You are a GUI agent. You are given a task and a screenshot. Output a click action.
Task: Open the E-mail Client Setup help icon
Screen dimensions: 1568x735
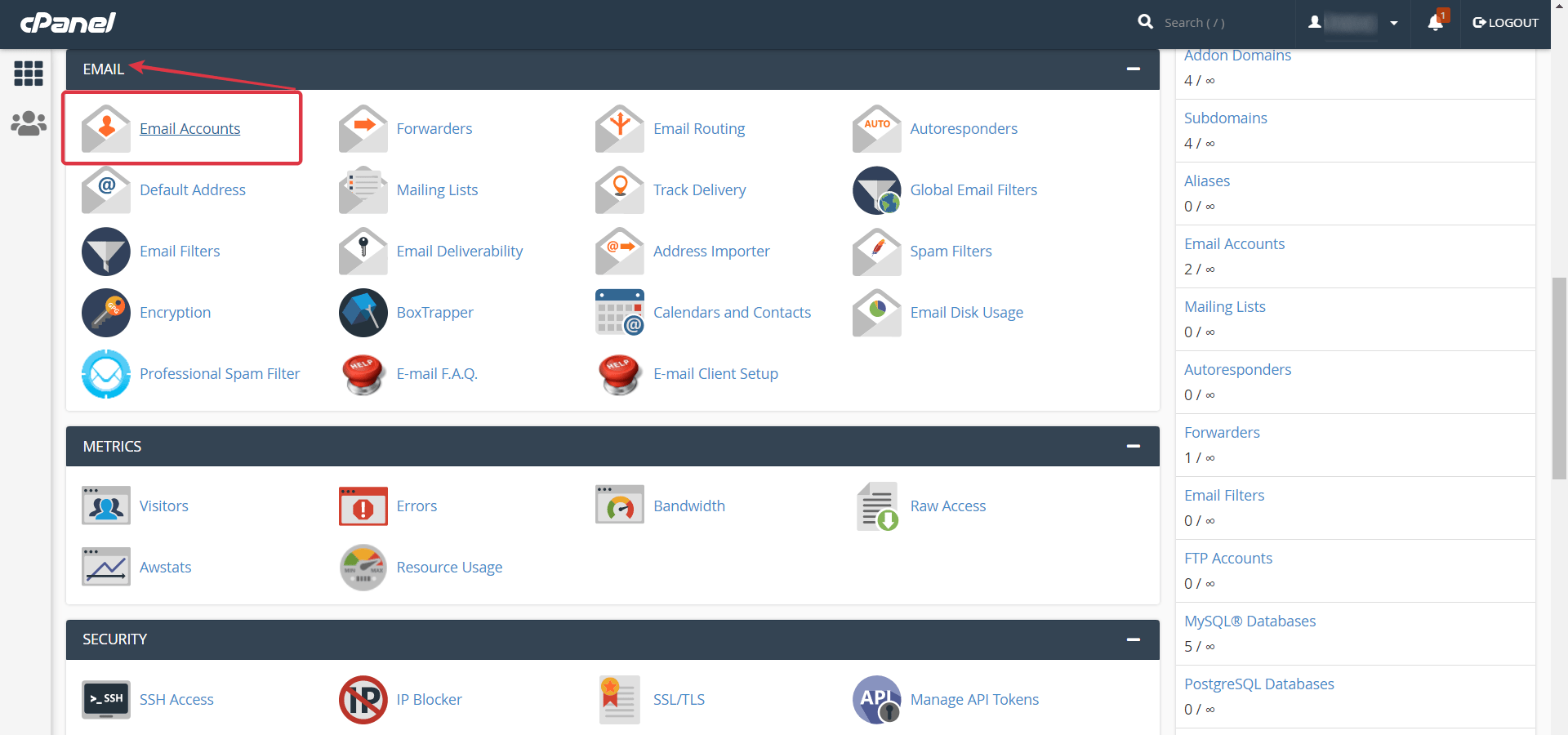click(x=620, y=374)
